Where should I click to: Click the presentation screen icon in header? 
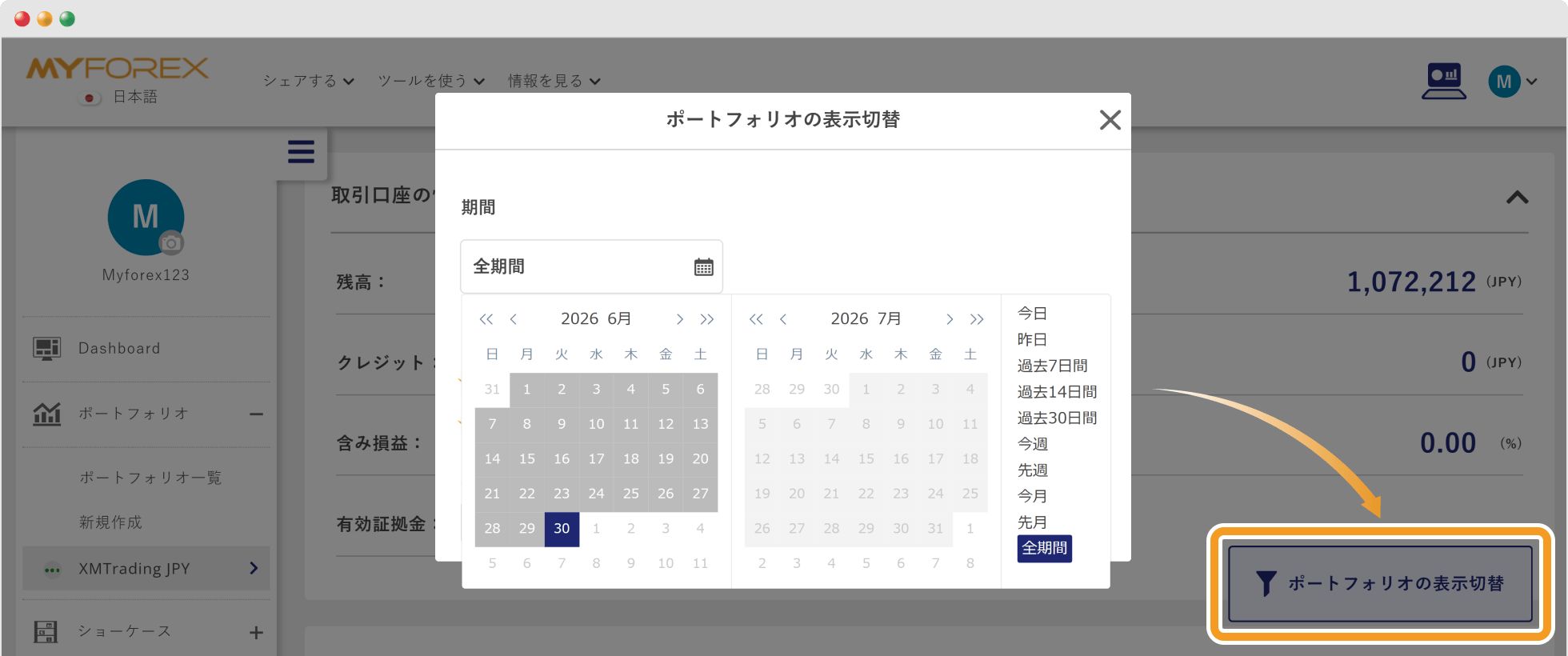tap(1444, 81)
